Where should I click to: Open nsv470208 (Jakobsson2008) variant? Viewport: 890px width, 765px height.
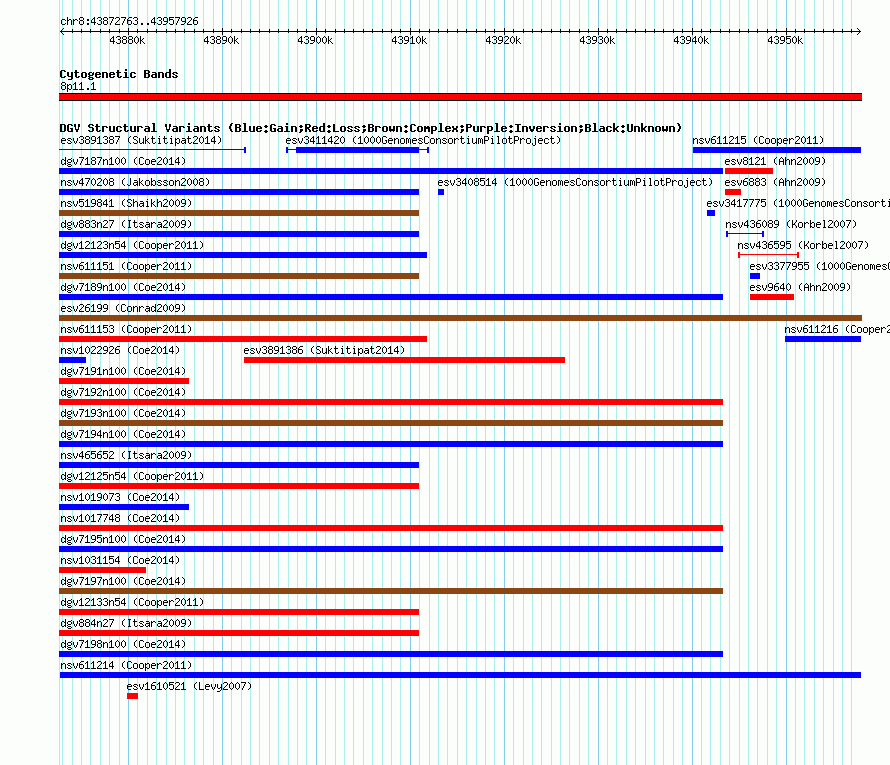pos(135,182)
